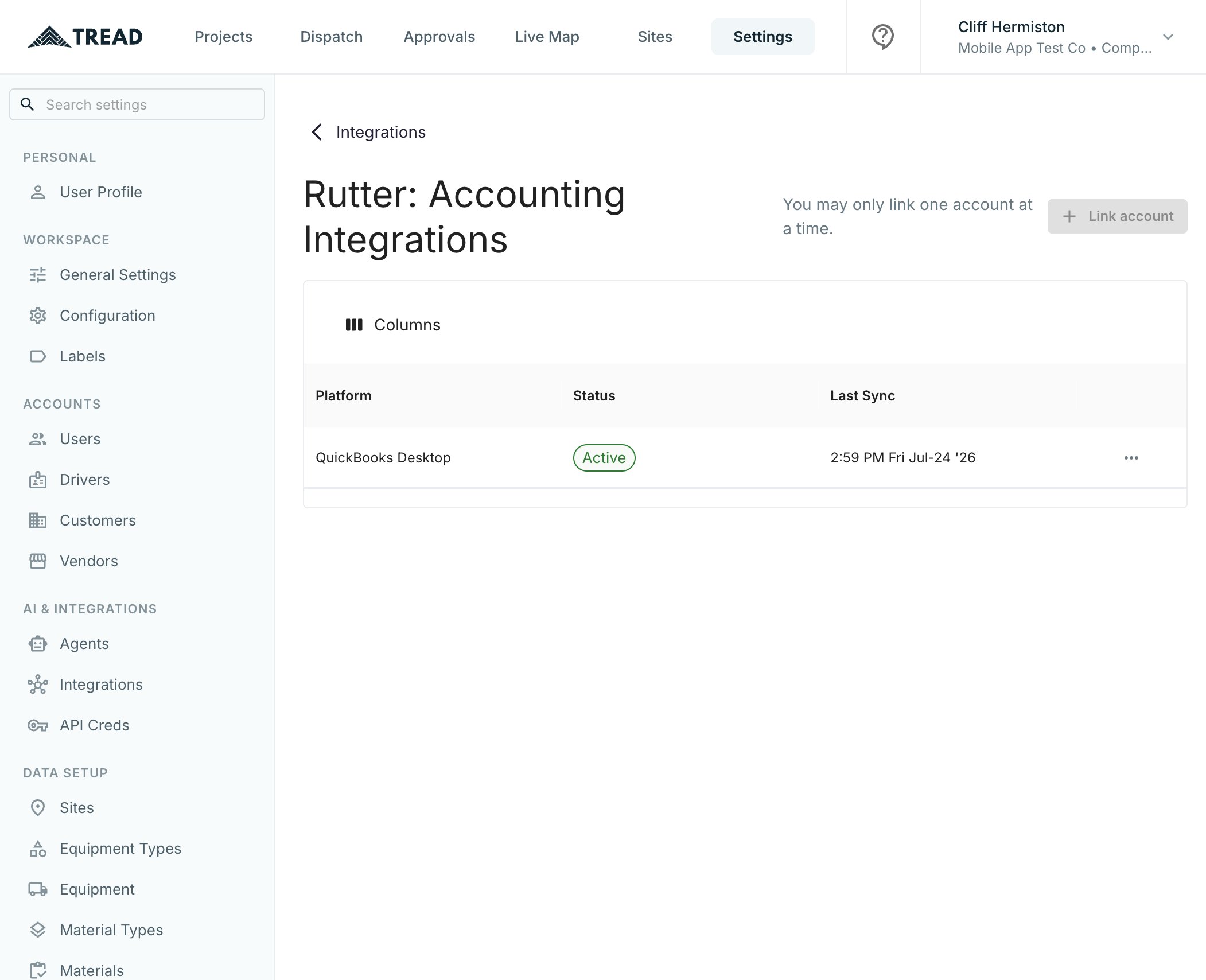Click the Columns bars icon
Image resolution: width=1206 pixels, height=980 pixels.
click(354, 325)
